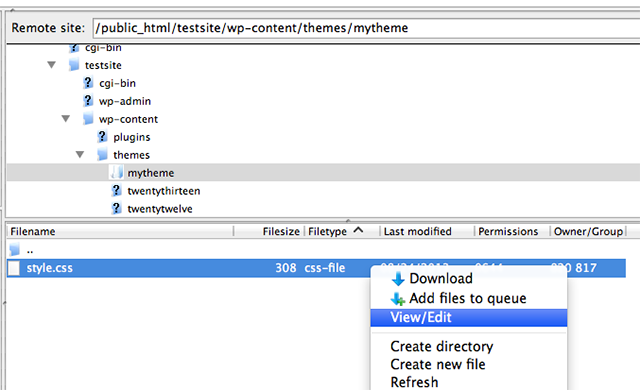Sort by the Owner/Group column header
Screen dimensions: 640x390
[588, 231]
